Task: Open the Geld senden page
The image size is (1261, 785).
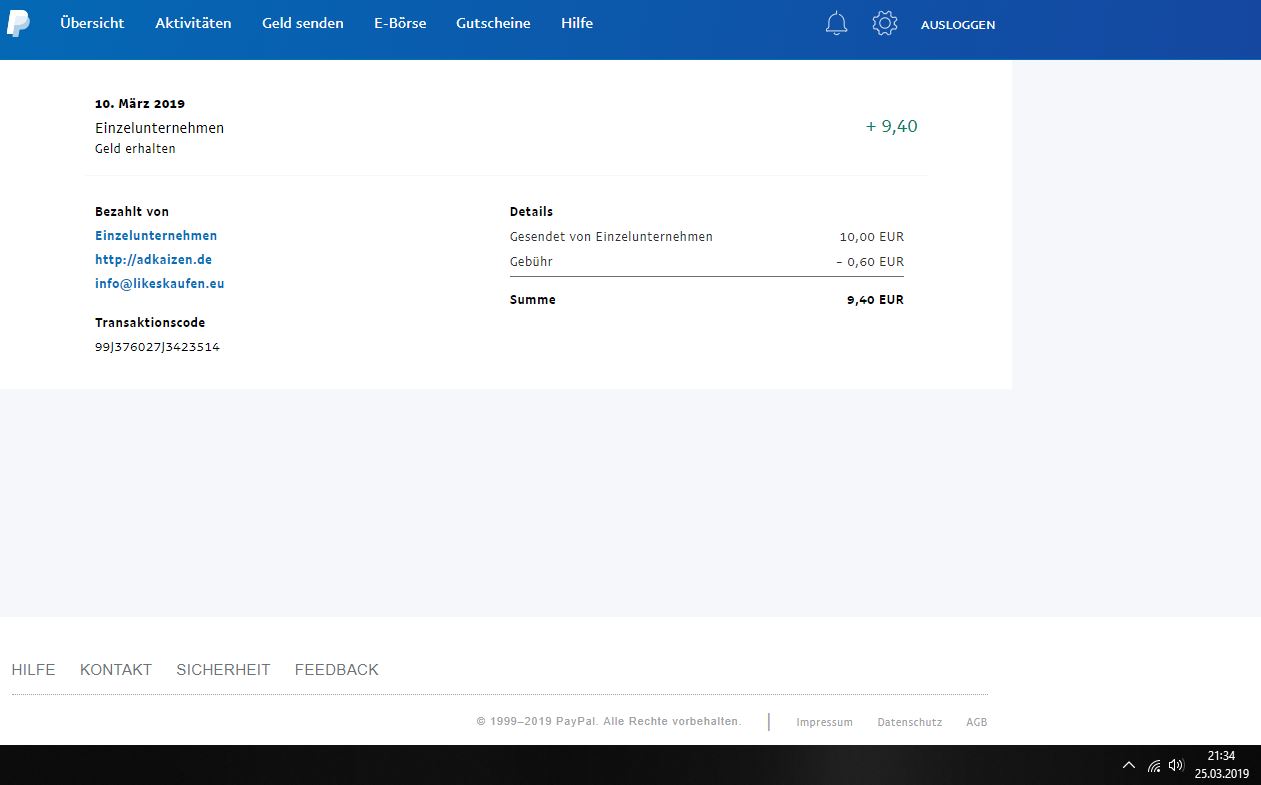Action: [302, 23]
